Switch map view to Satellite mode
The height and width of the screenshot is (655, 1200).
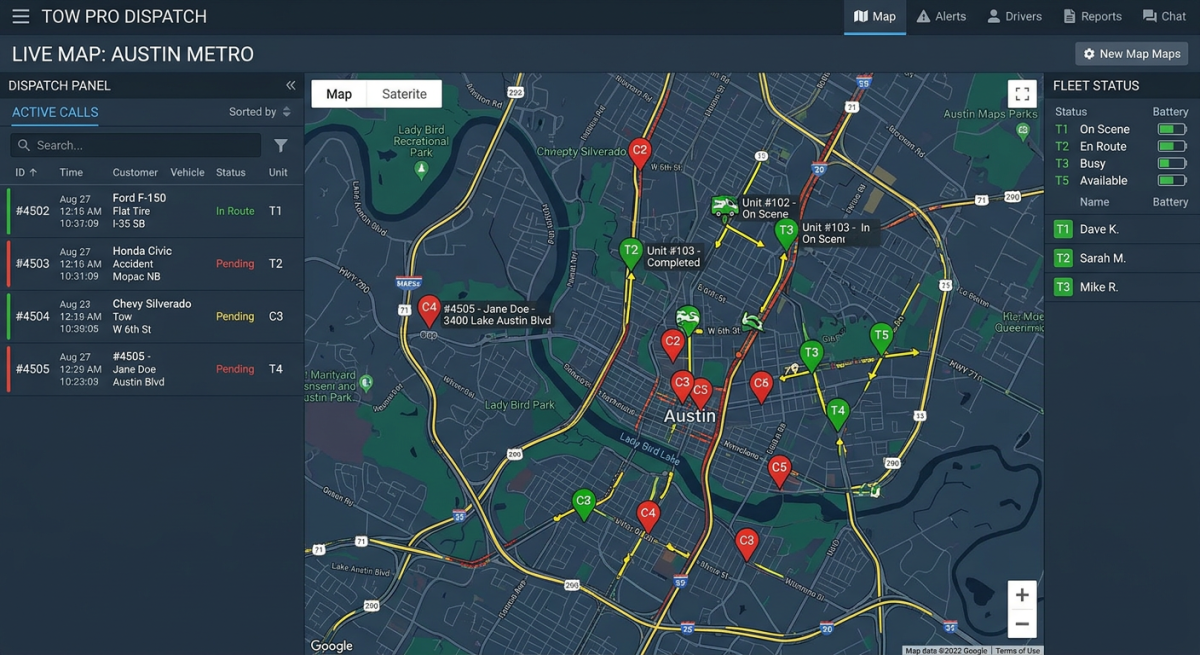[404, 94]
